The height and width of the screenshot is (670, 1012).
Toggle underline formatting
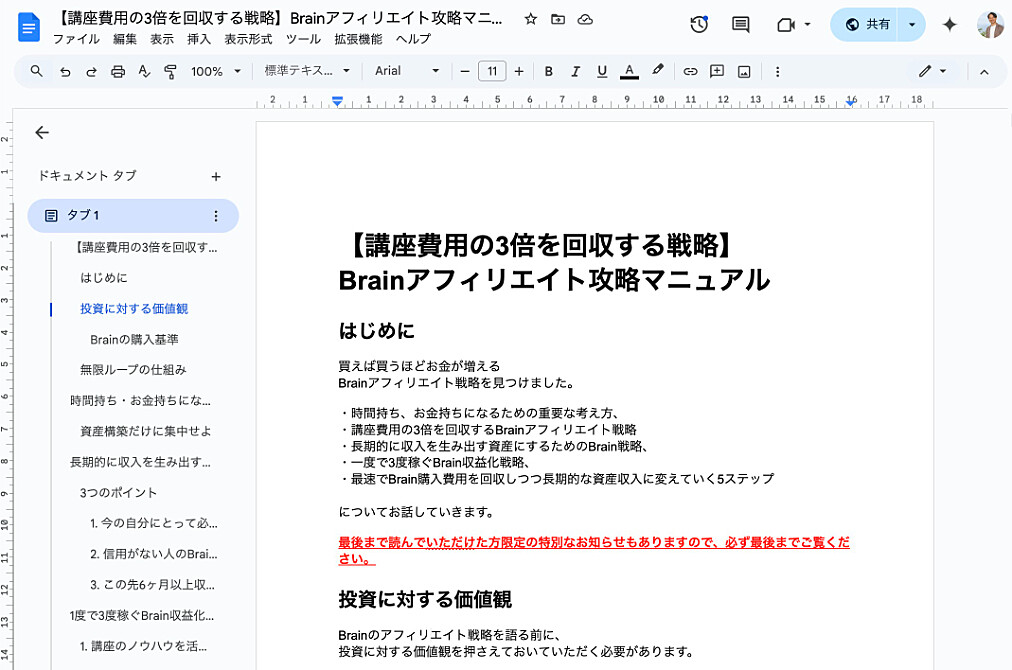(602, 71)
